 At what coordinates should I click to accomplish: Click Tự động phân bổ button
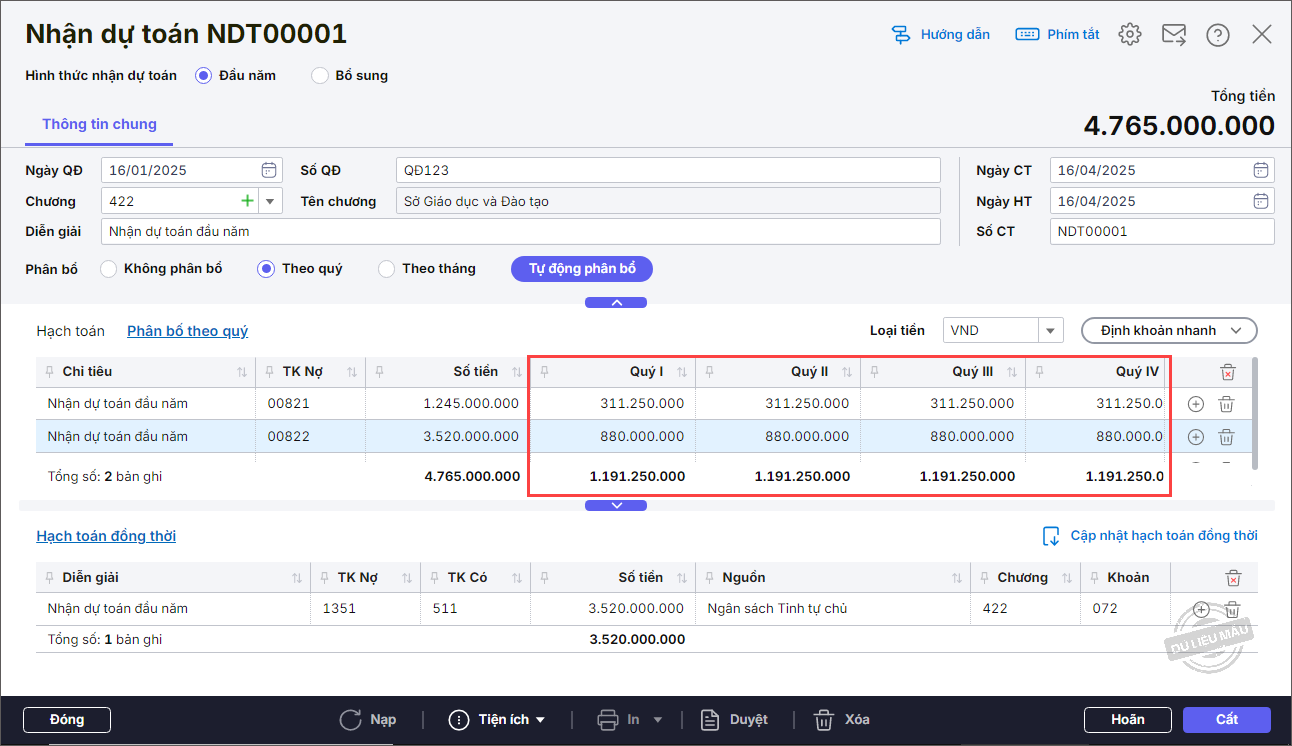click(x=582, y=269)
